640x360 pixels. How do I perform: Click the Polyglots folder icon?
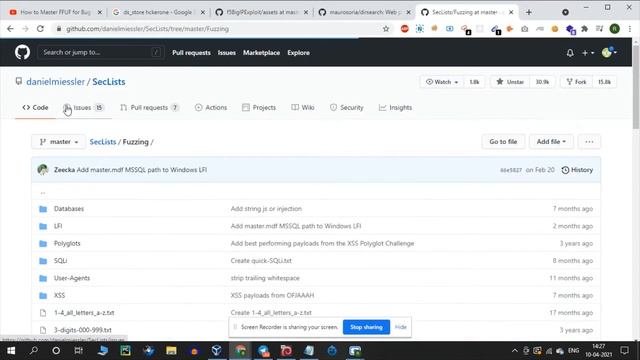(43, 244)
